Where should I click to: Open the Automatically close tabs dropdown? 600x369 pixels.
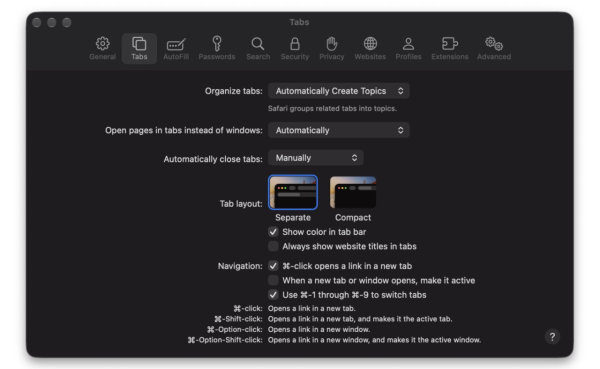[x=315, y=158]
